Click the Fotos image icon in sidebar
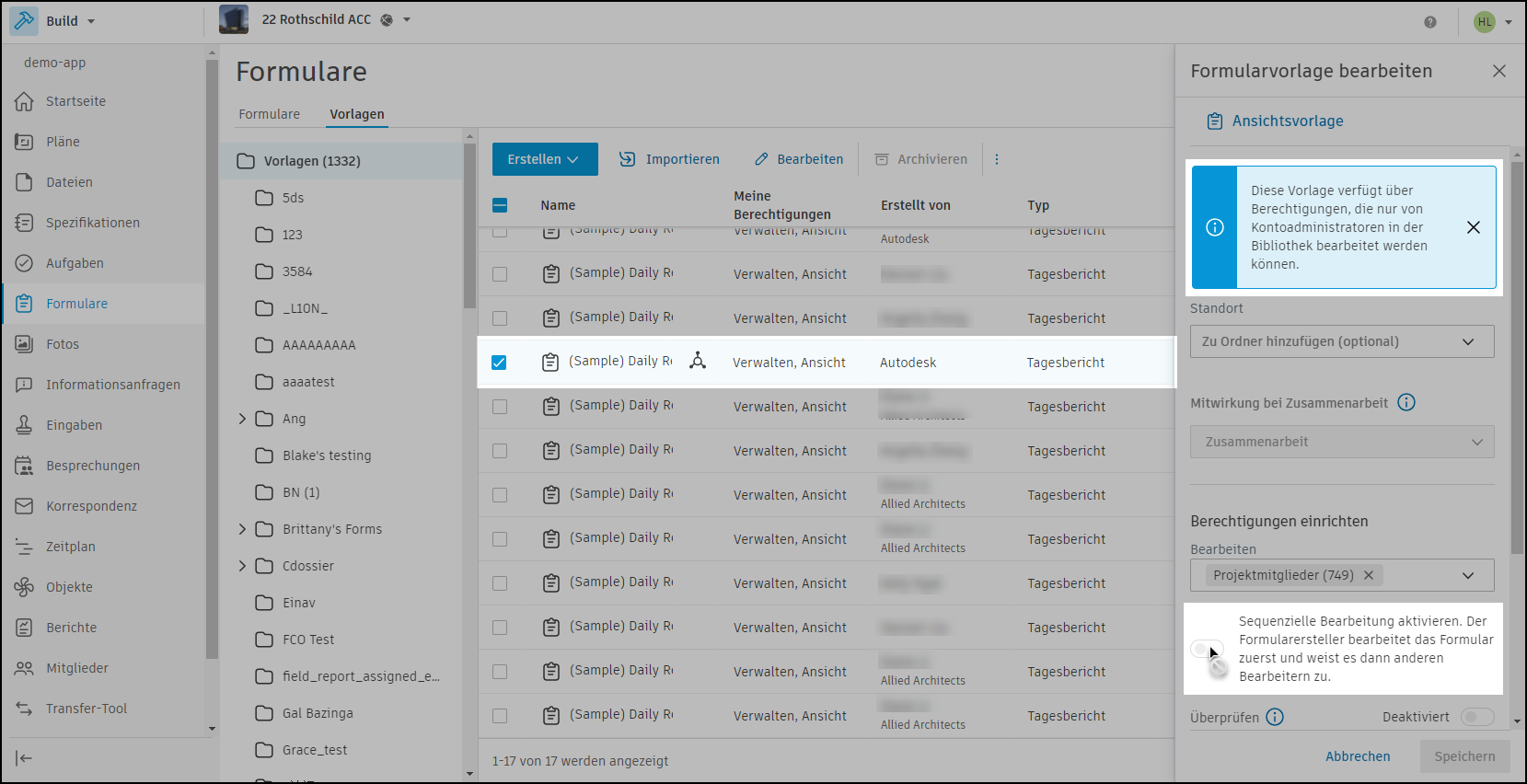 (24, 344)
